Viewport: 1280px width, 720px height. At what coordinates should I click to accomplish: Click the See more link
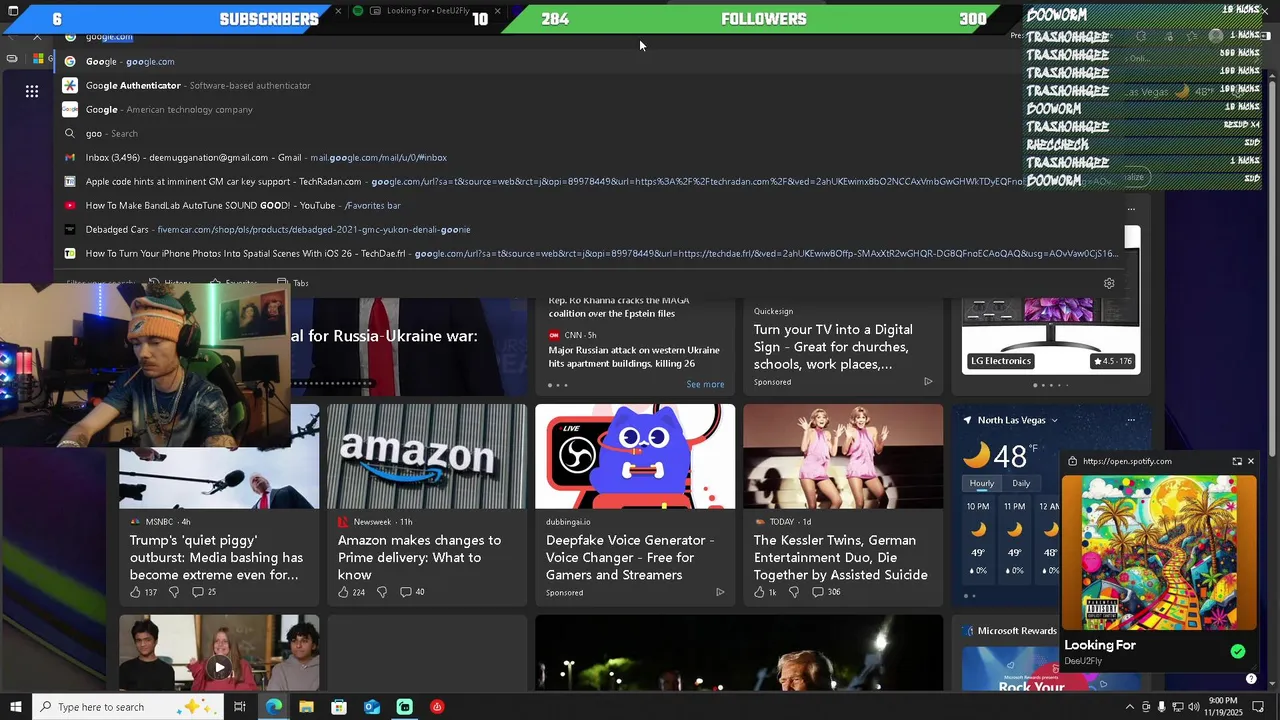point(705,384)
